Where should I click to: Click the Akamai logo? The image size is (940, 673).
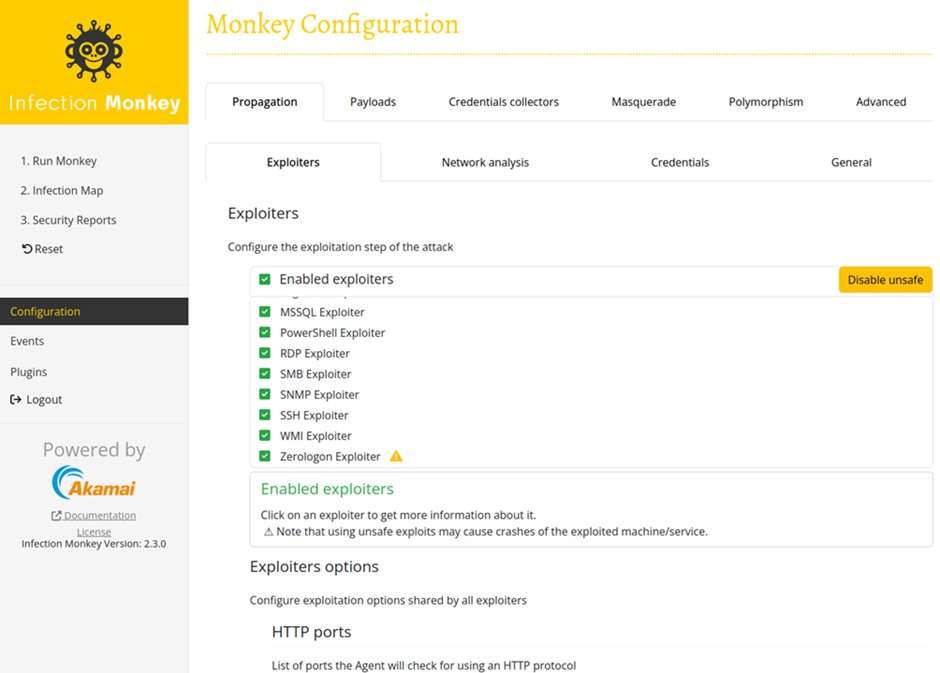(93, 483)
